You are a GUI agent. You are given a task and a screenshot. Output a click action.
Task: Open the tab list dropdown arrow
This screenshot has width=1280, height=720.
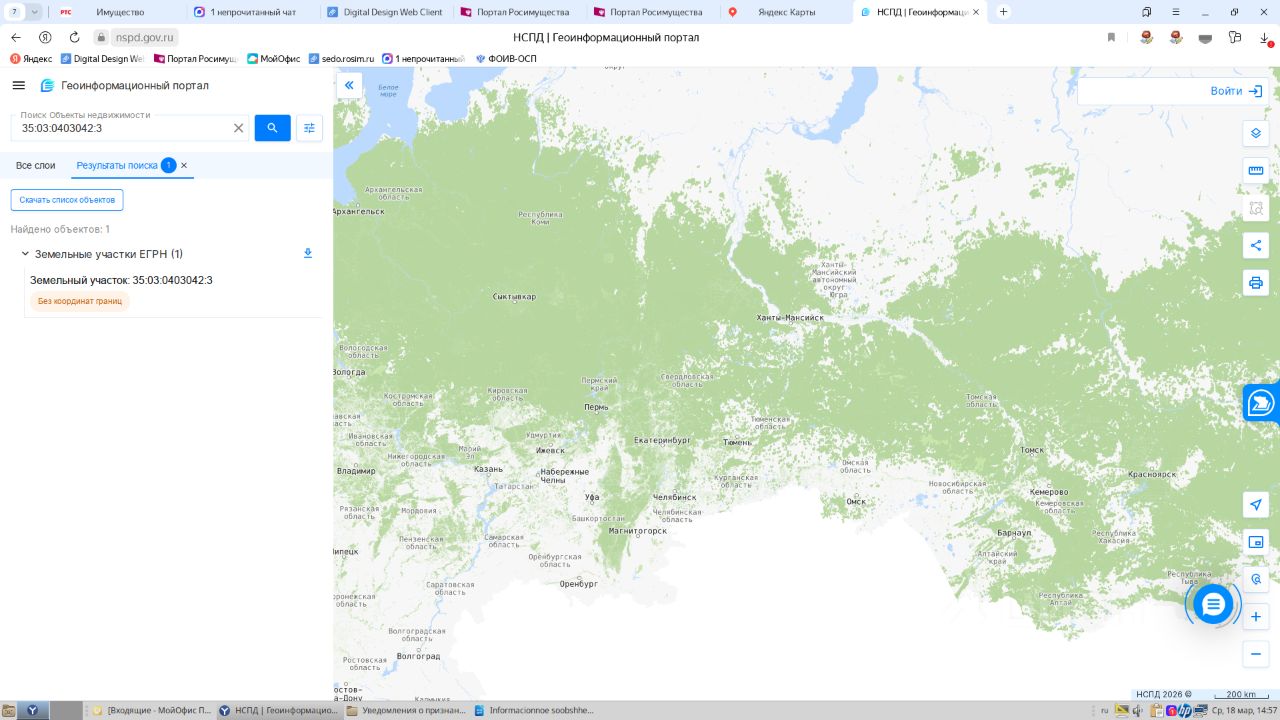35,12
